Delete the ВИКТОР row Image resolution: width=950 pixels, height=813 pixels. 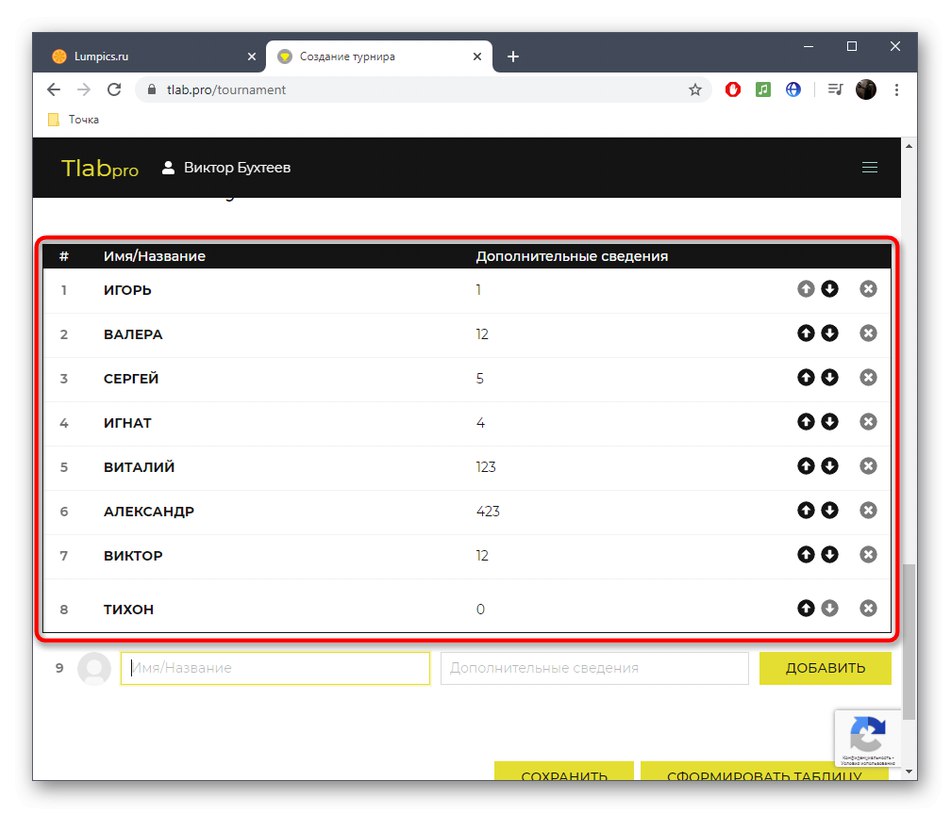point(868,554)
